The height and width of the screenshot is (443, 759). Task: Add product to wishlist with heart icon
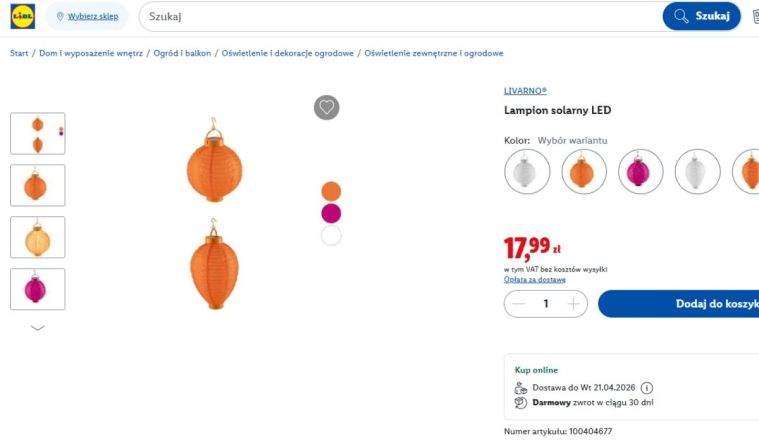pyautogui.click(x=327, y=108)
